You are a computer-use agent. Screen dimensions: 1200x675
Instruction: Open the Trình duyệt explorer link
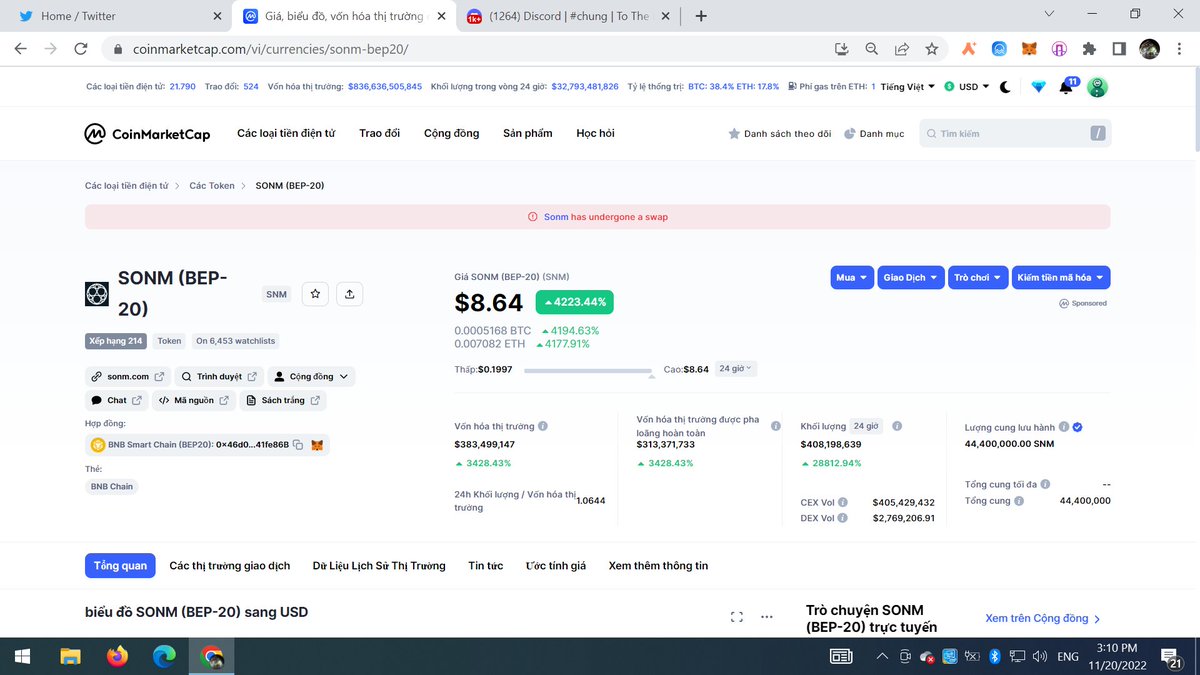[x=219, y=377]
